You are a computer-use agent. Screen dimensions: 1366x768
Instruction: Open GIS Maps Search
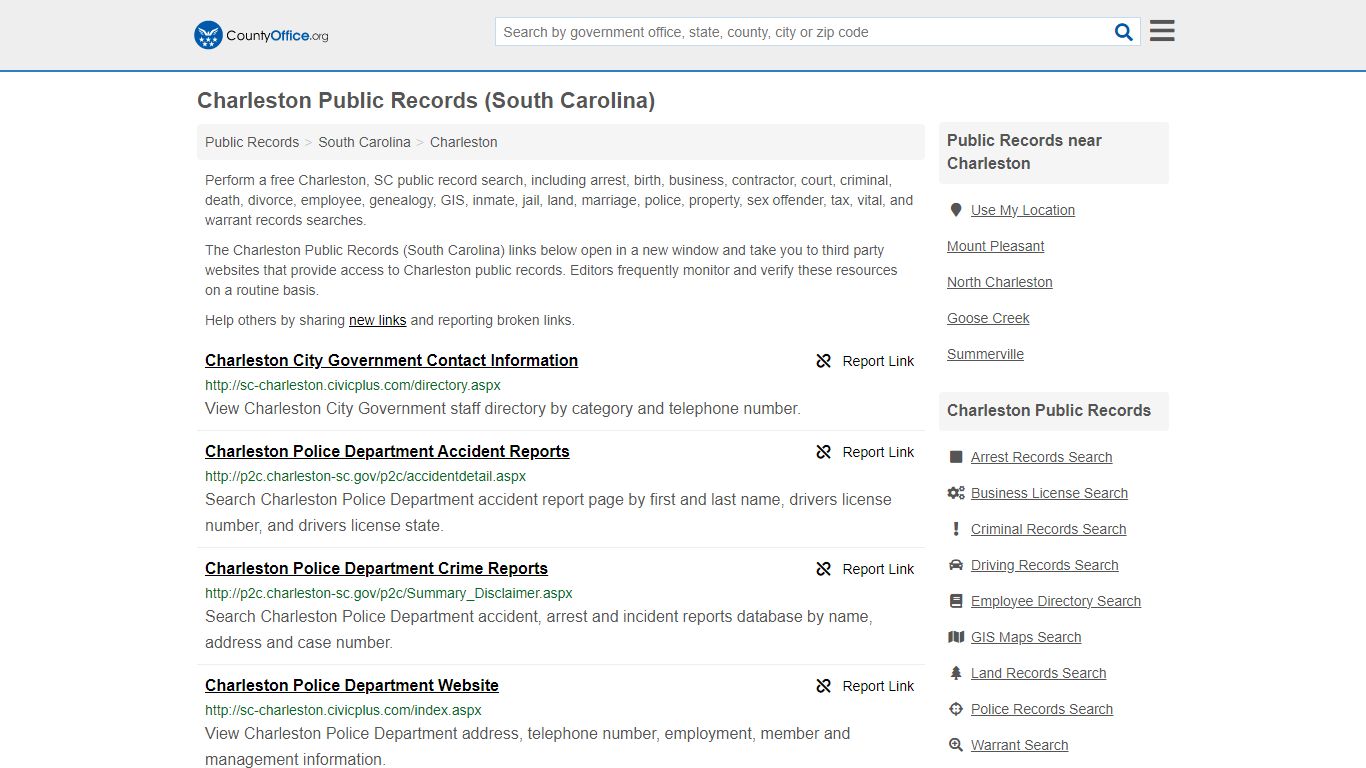coord(1026,637)
